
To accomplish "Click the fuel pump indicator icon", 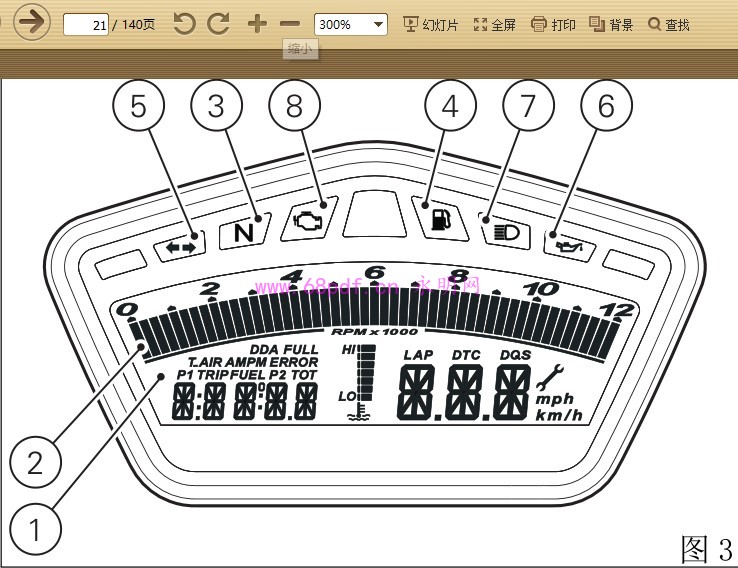I will [440, 219].
